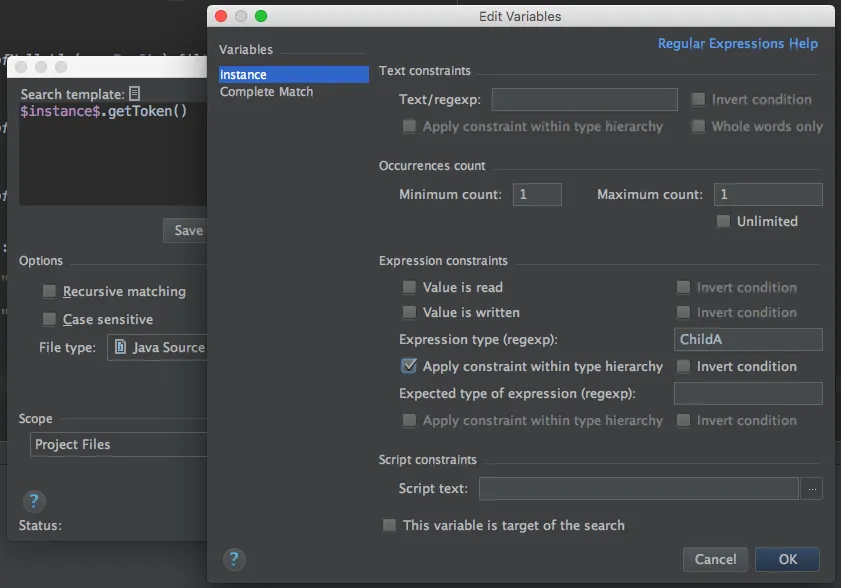Enable This variable is target of the search
The image size is (841, 588).
click(389, 525)
